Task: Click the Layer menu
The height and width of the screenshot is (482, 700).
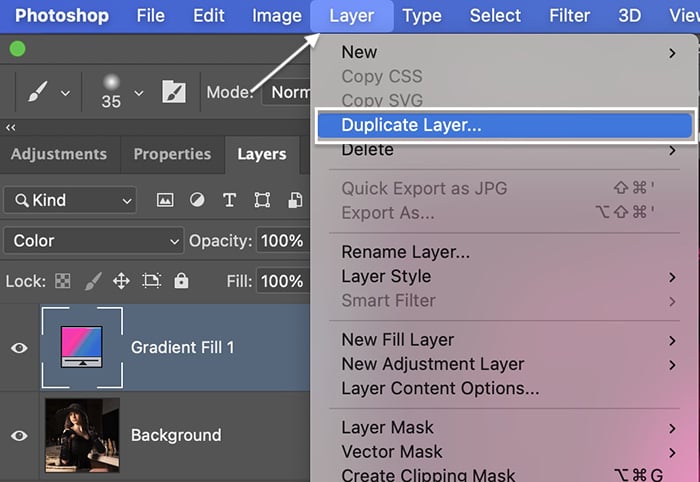Action: (x=352, y=16)
